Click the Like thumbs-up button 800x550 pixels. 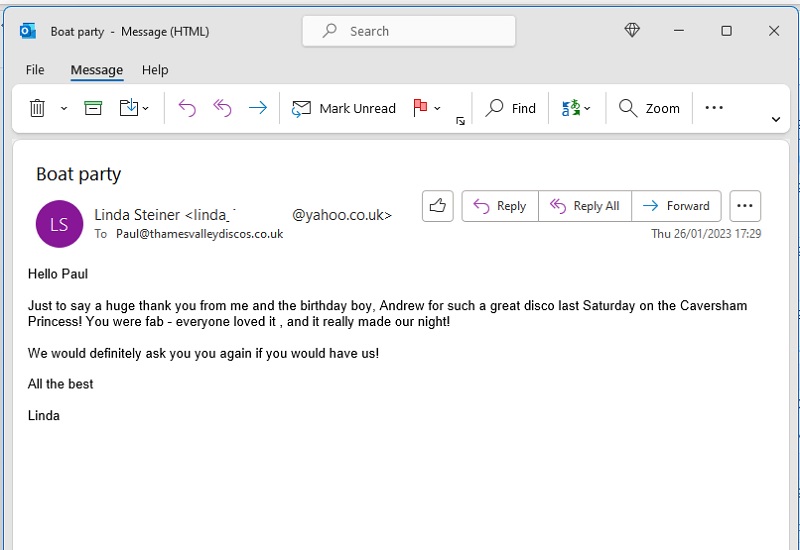click(437, 206)
